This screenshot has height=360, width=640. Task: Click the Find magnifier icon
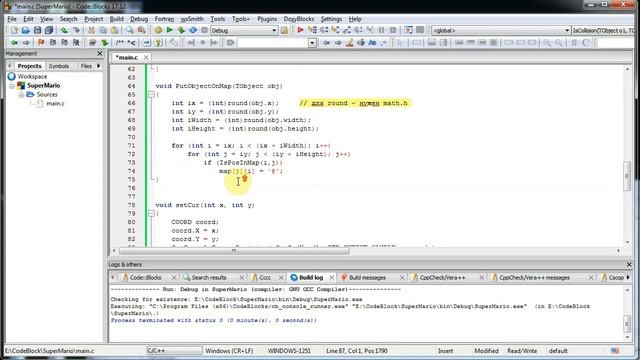pyautogui.click(x=130, y=30)
